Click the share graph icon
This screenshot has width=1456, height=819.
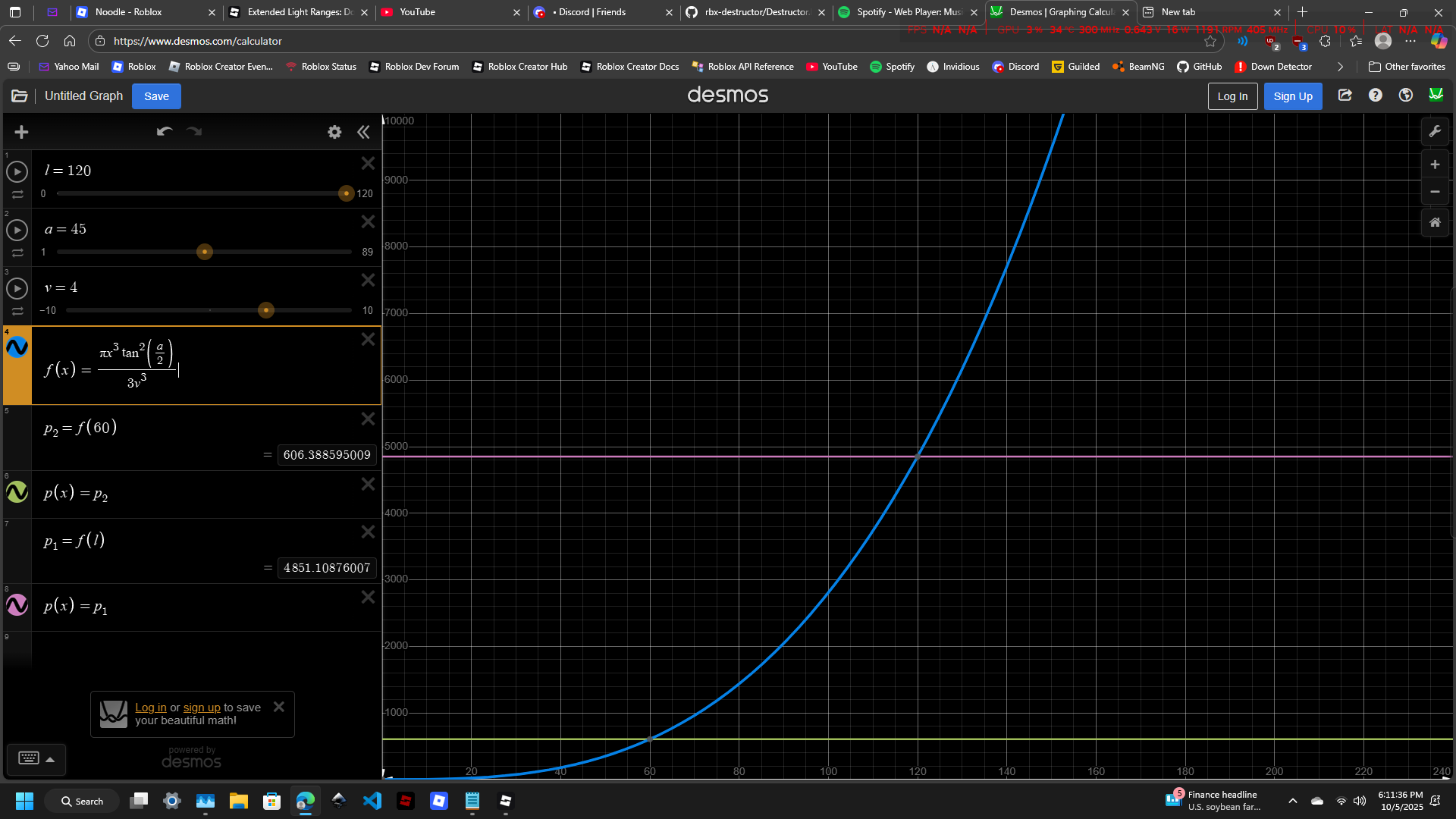[x=1345, y=96]
